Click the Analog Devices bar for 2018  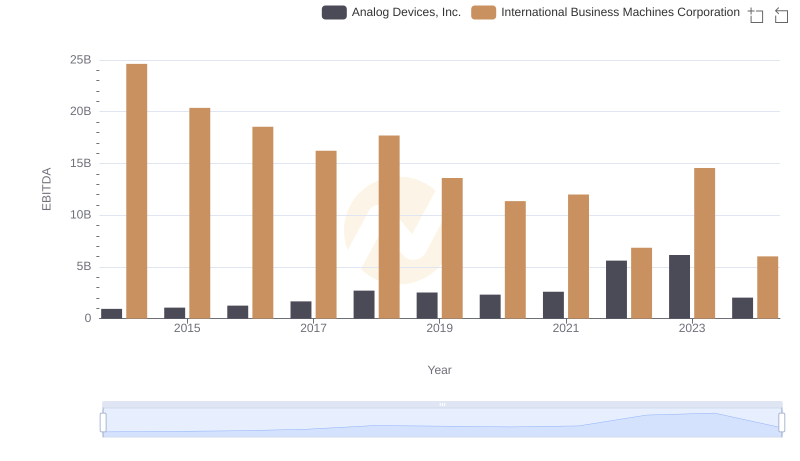click(364, 304)
